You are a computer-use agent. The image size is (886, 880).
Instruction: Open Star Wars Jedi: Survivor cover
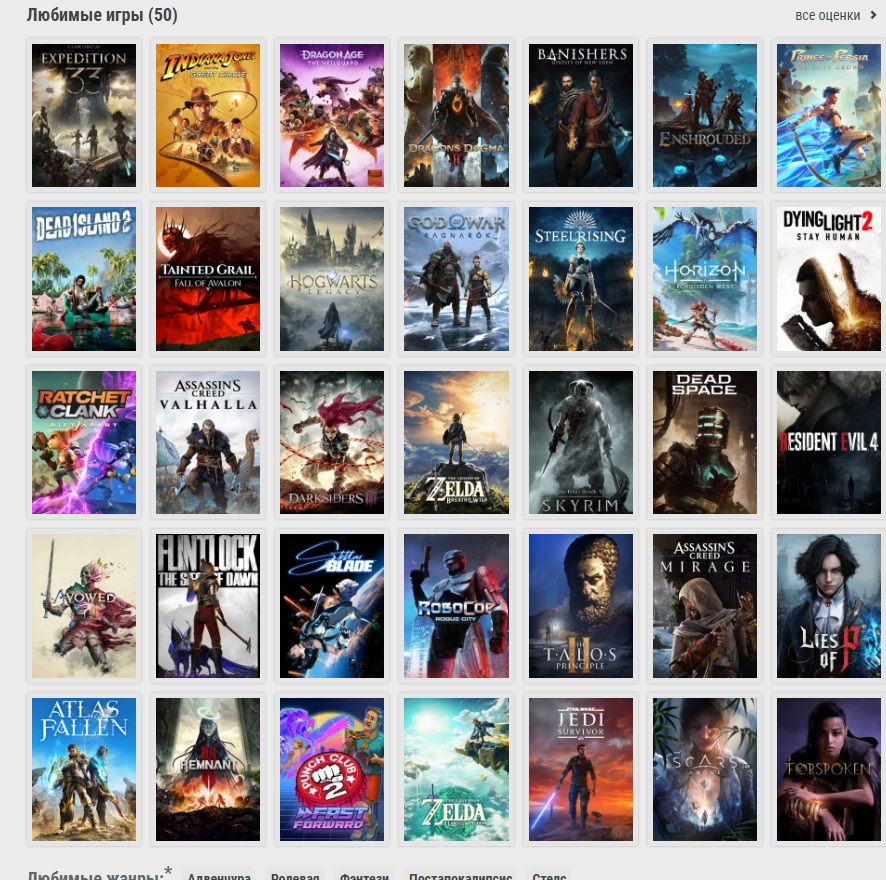(x=581, y=769)
